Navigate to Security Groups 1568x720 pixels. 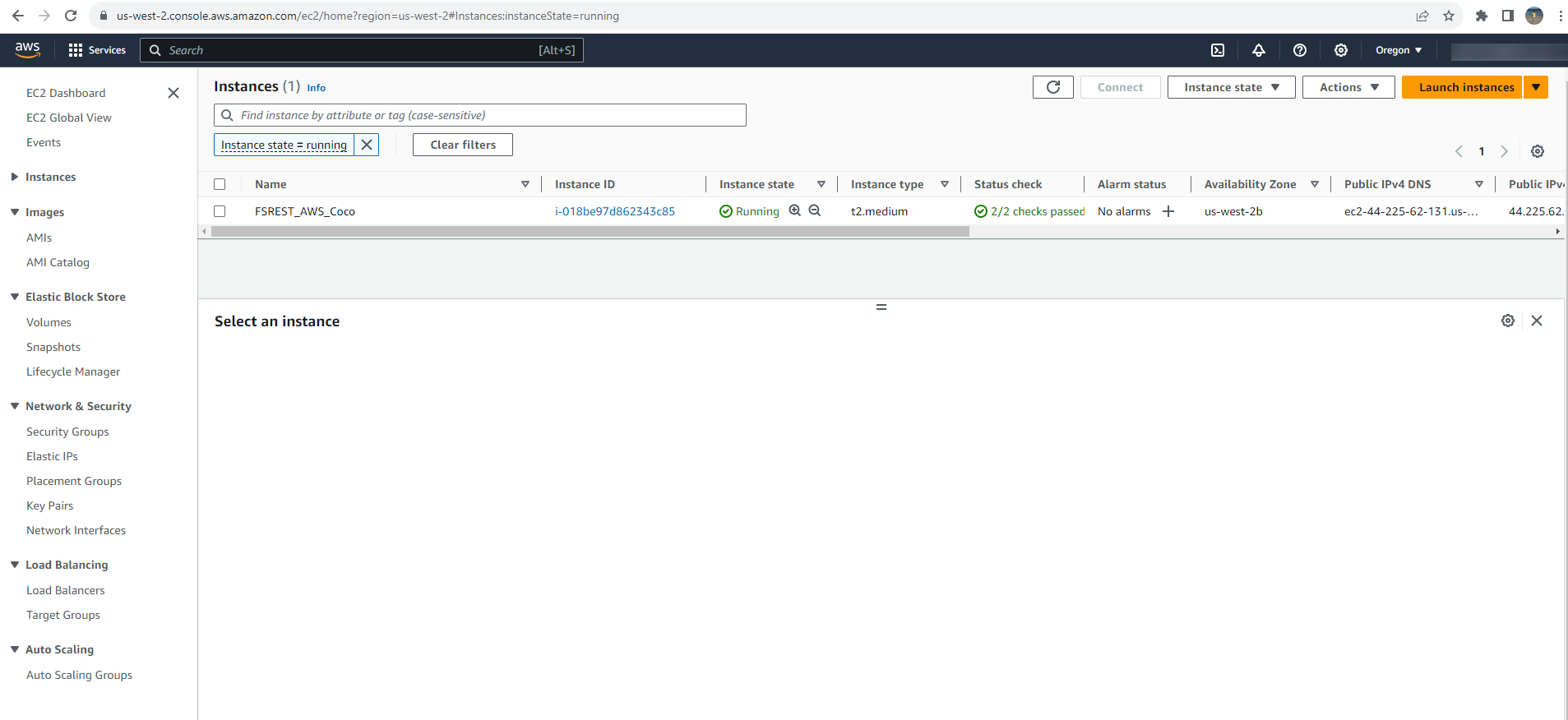tap(67, 432)
